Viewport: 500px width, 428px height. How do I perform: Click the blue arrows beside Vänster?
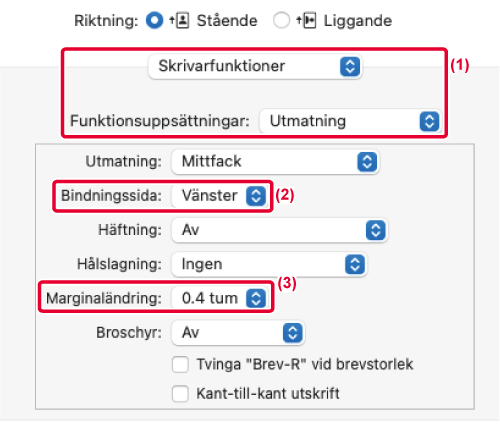point(256,196)
